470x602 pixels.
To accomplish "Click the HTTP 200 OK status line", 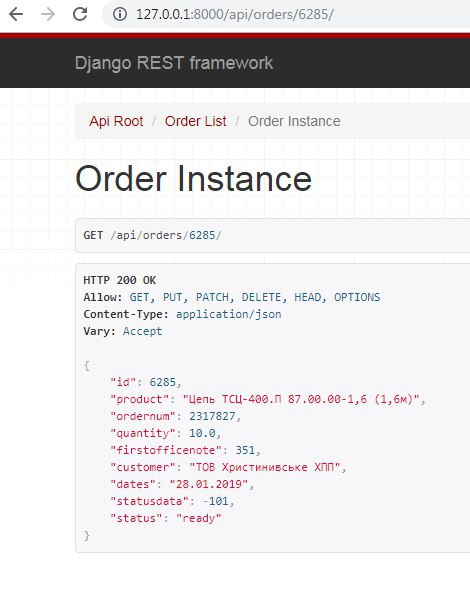I will 119,280.
